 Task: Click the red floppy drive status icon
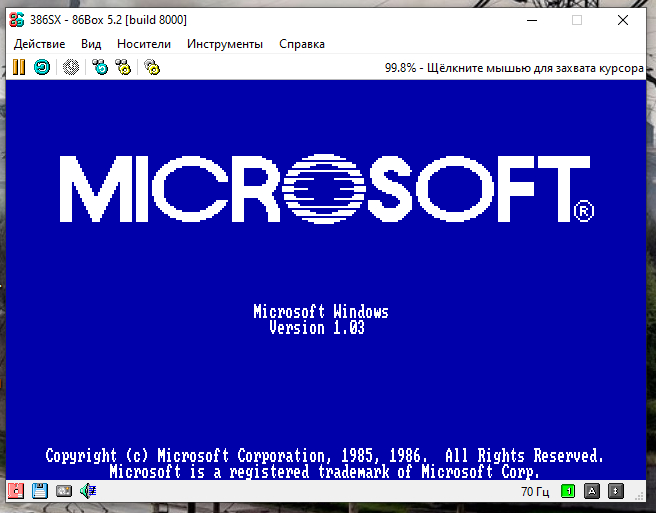pos(16,491)
